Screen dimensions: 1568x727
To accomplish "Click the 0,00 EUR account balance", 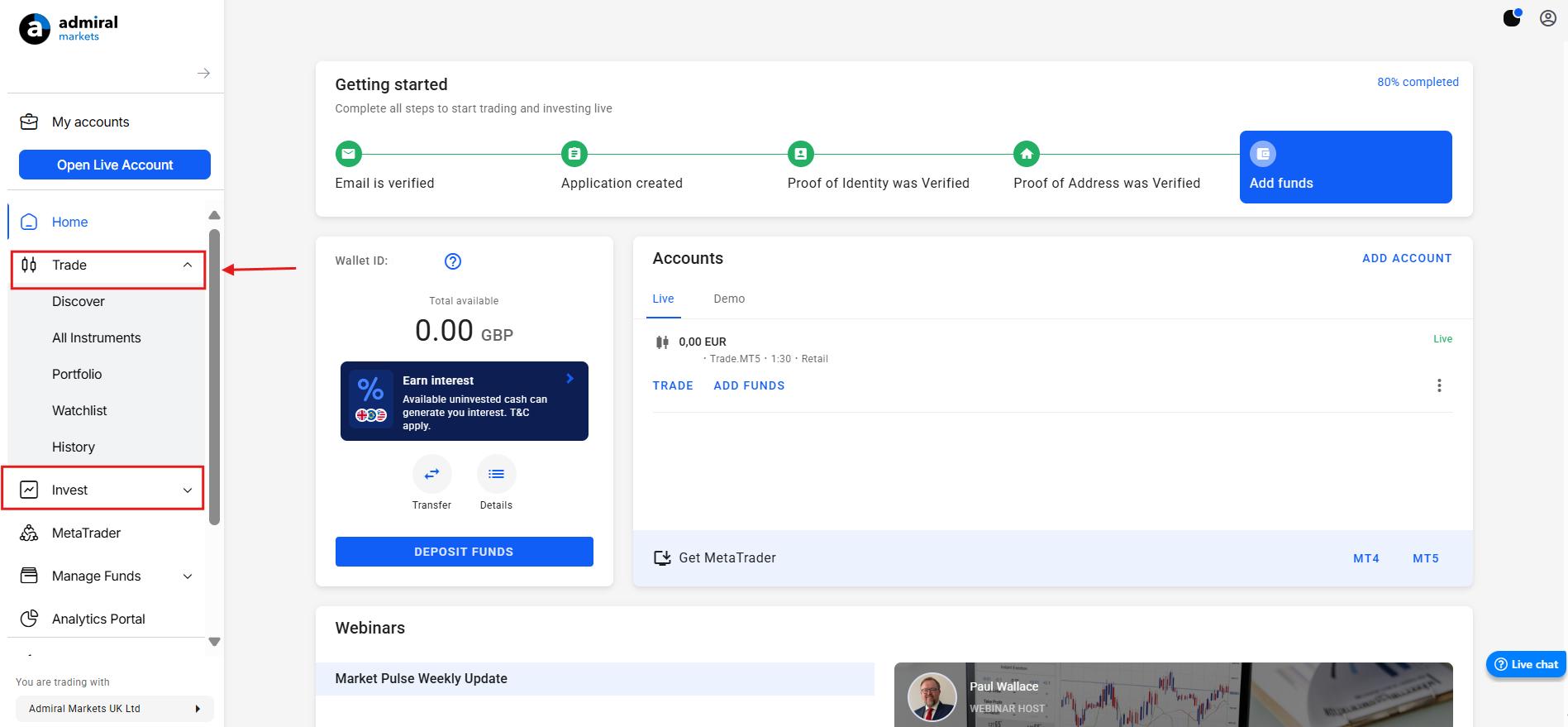I will [703, 342].
